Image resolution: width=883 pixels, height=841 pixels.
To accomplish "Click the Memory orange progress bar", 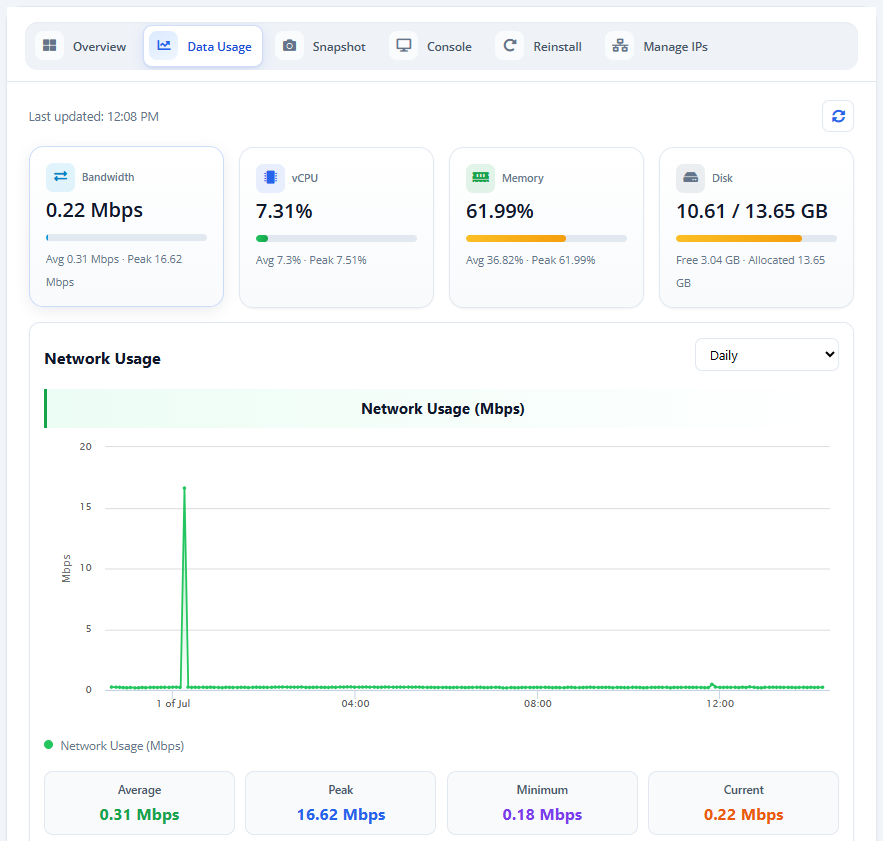I will (x=546, y=239).
